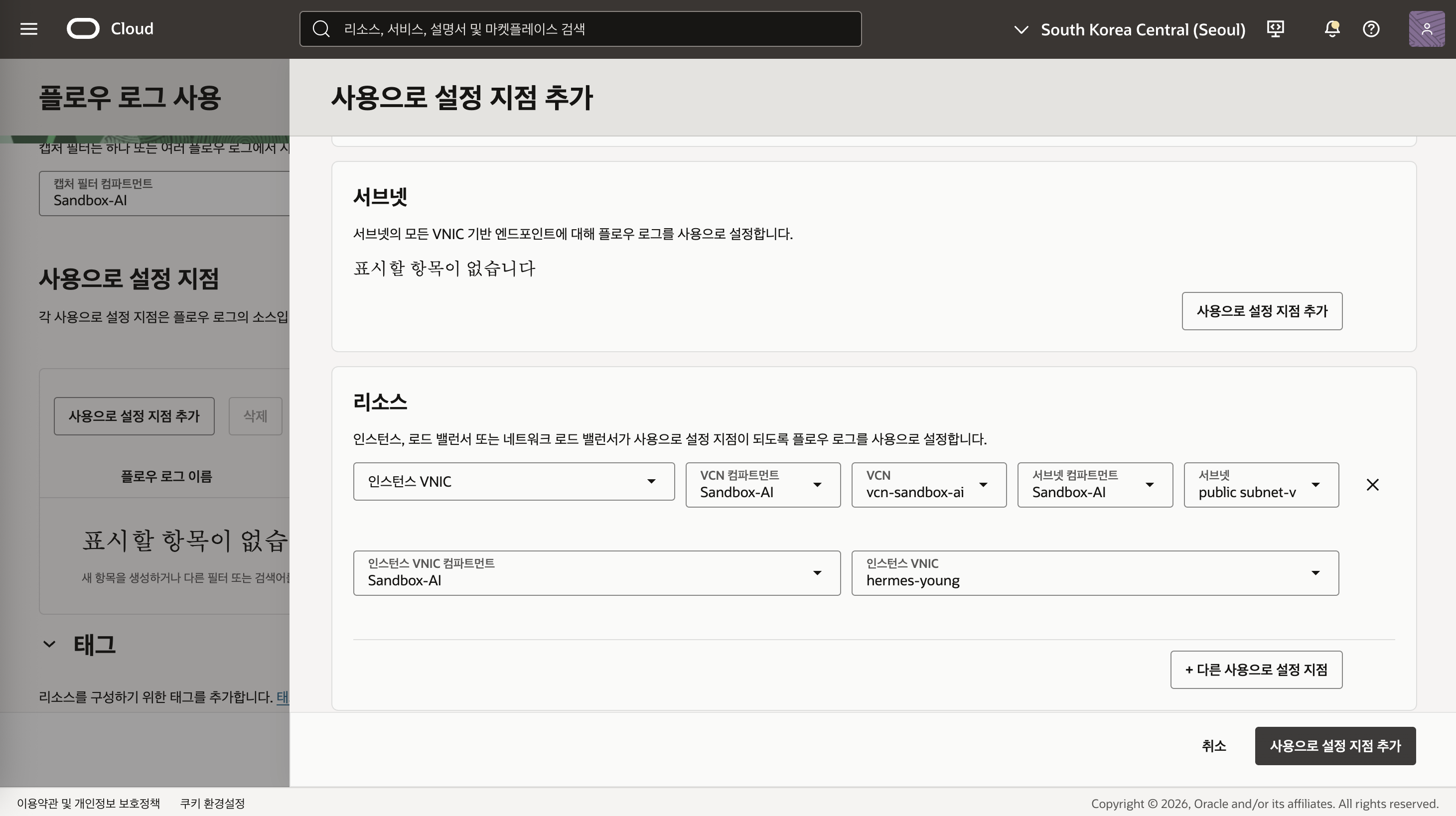The width and height of the screenshot is (1456, 816).
Task: Click the 삭제 button in background panel
Action: pyautogui.click(x=255, y=416)
